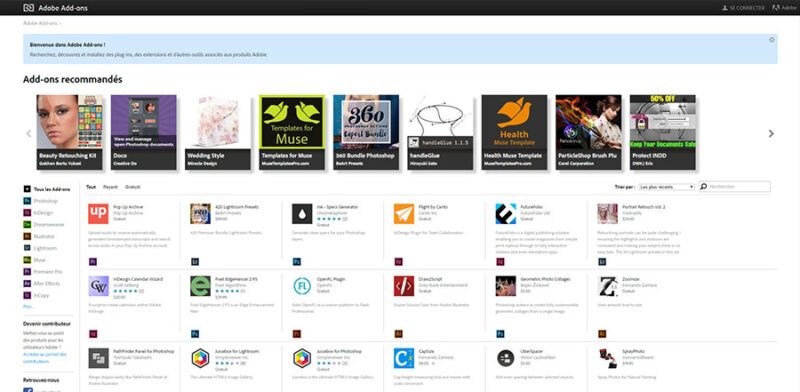This screenshot has height=392, width=800.
Task: Open the Geometric Photo Collages icon
Action: point(506,286)
